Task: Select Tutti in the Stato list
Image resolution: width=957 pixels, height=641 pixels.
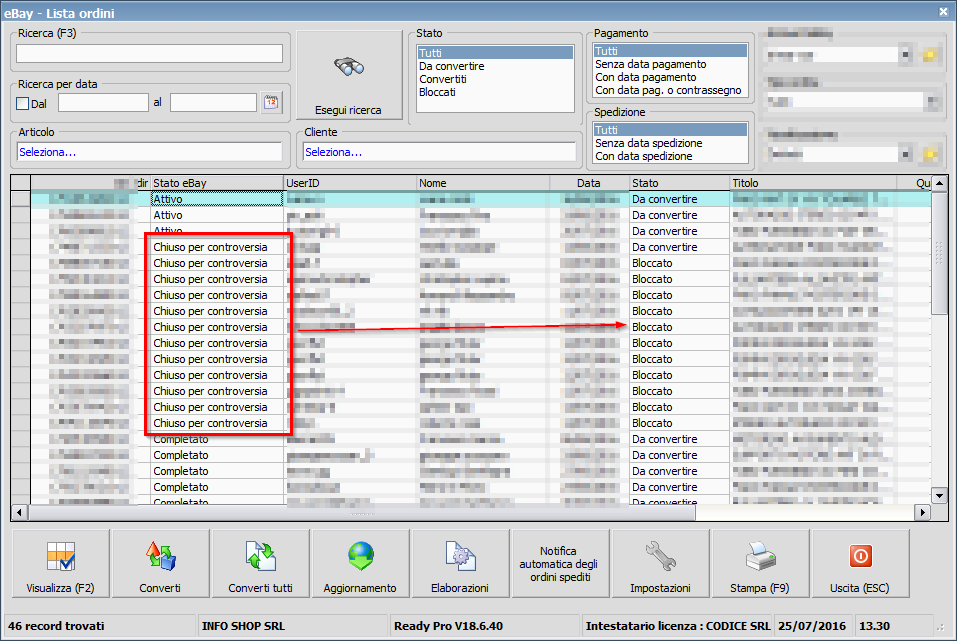Action: click(x=495, y=53)
